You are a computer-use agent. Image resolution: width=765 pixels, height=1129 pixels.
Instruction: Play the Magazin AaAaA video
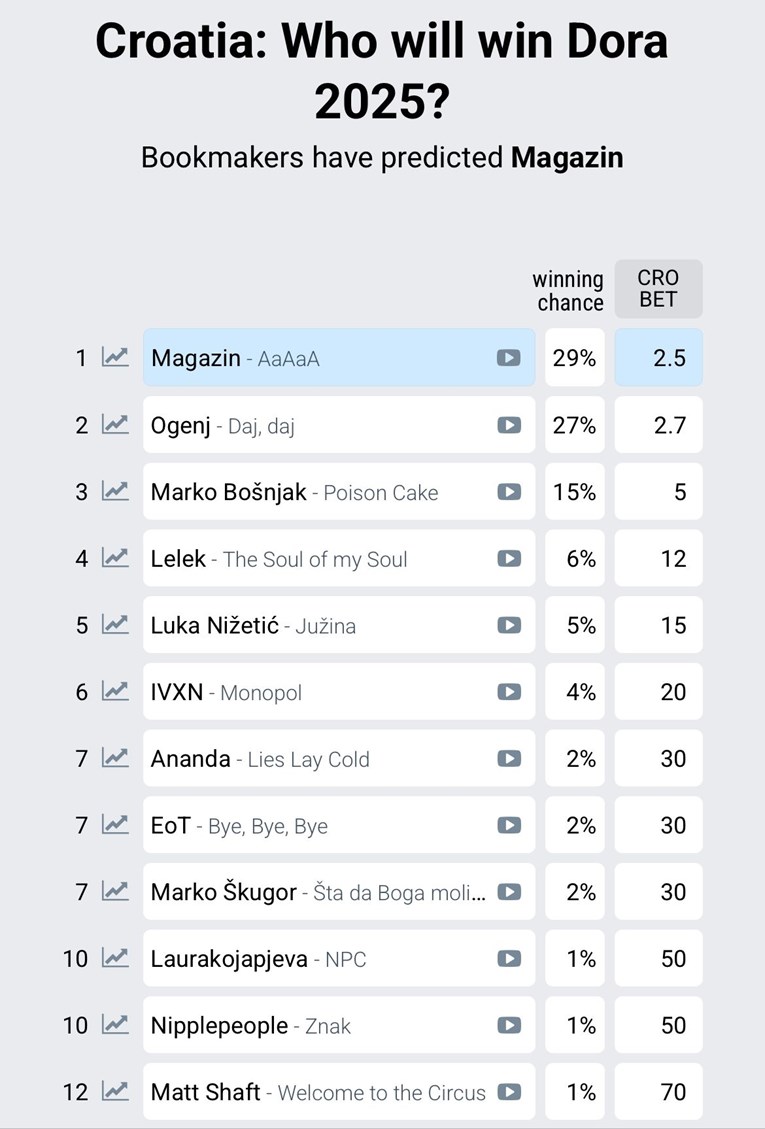(508, 358)
